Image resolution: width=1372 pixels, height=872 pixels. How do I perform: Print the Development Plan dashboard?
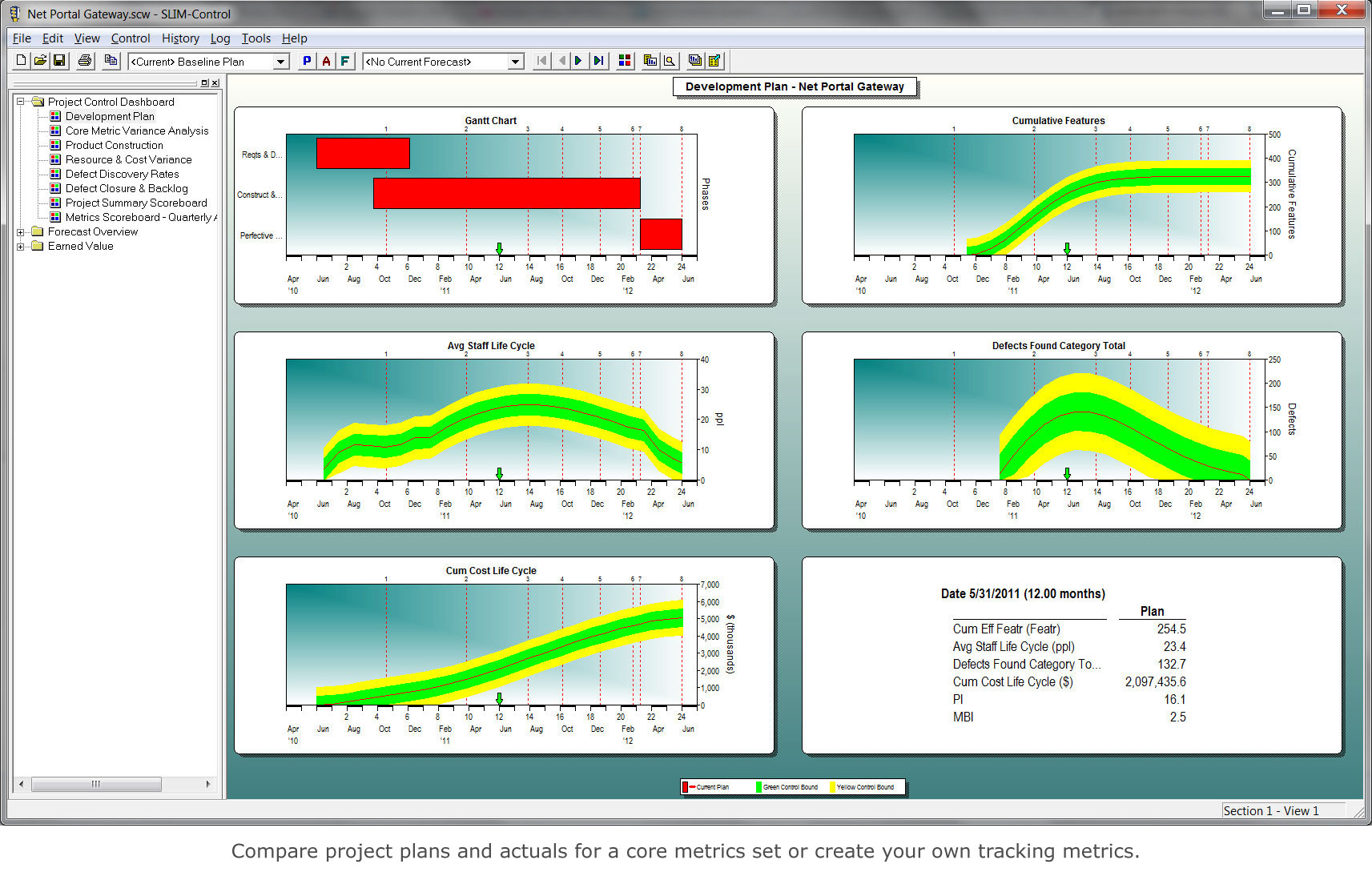click(x=84, y=60)
